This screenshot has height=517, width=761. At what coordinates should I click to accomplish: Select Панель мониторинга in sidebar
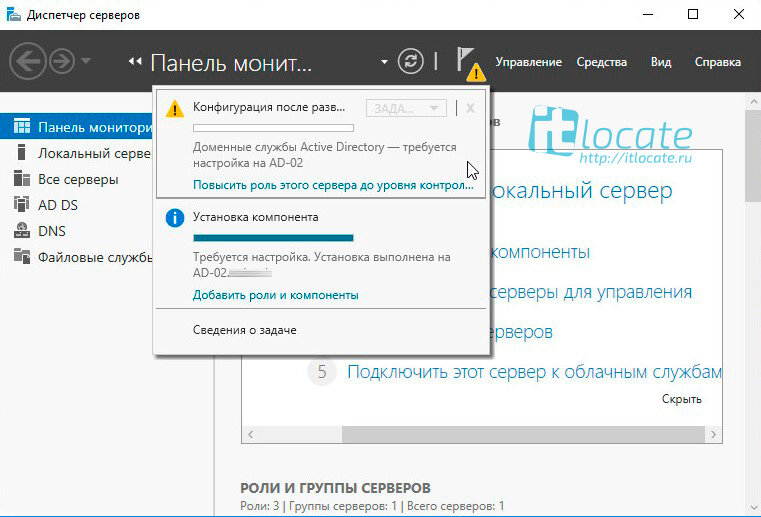click(76, 127)
